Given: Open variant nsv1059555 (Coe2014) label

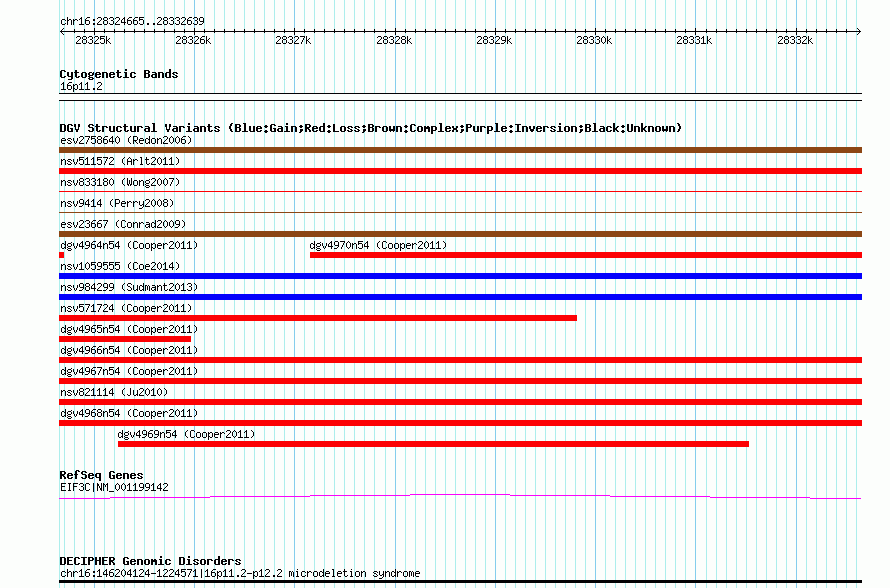Looking at the screenshot, I should point(120,266).
